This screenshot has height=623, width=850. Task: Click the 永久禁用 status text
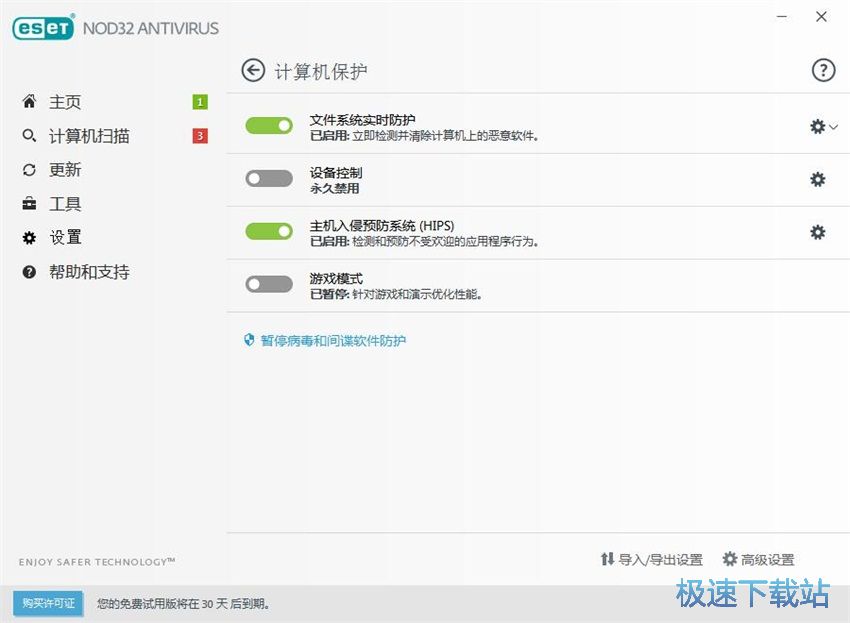pyautogui.click(x=334, y=188)
